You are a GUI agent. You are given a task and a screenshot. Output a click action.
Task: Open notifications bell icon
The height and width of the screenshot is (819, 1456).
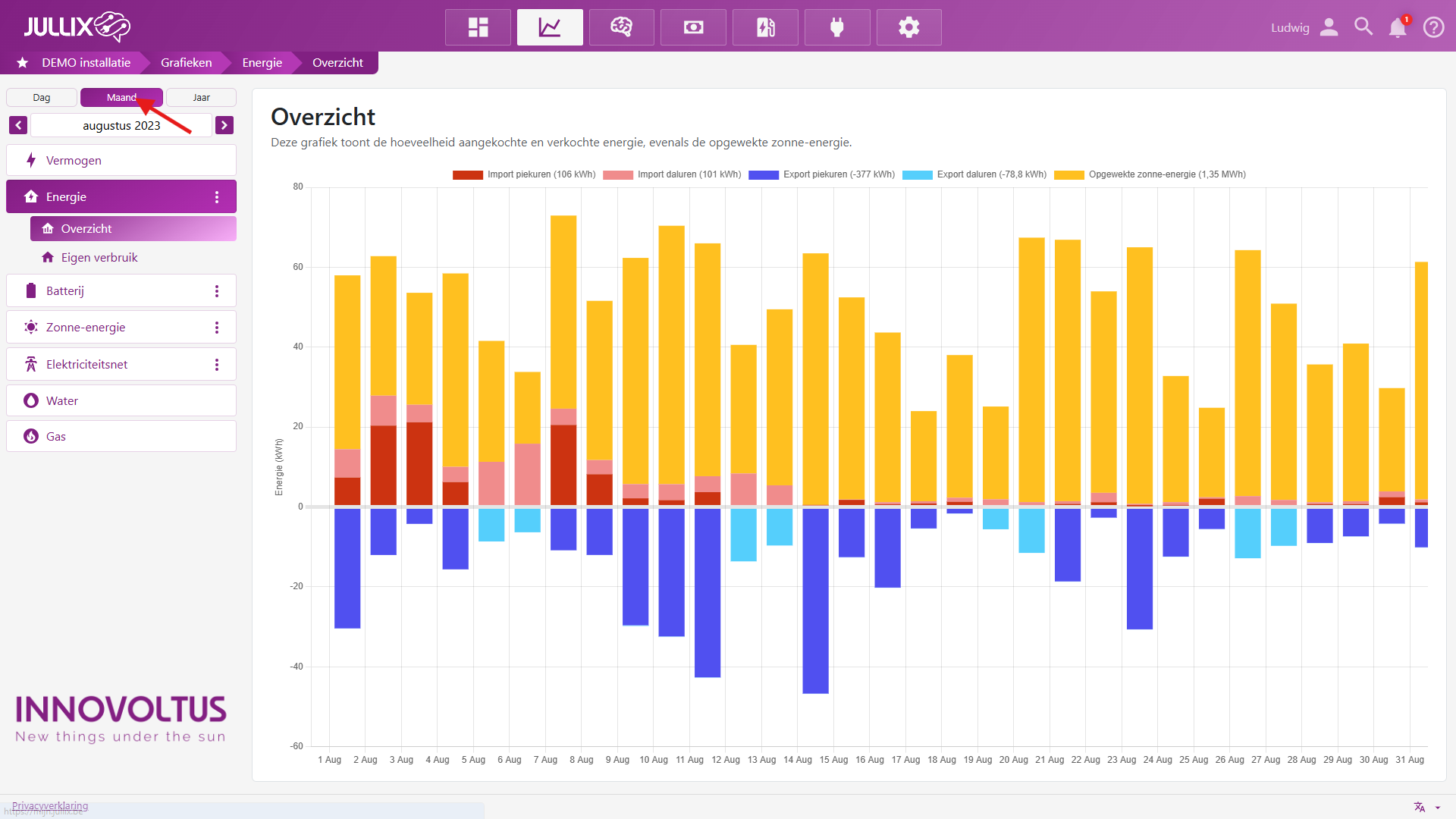[x=1398, y=28]
